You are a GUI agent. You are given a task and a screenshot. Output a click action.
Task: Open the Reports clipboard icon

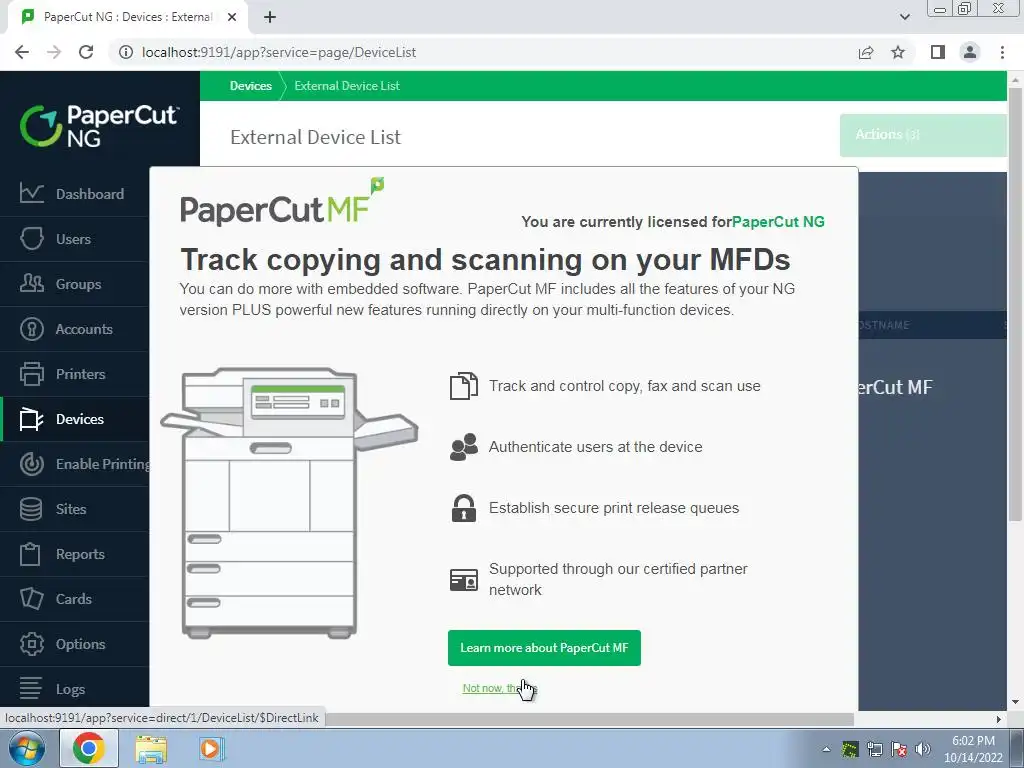click(x=31, y=554)
